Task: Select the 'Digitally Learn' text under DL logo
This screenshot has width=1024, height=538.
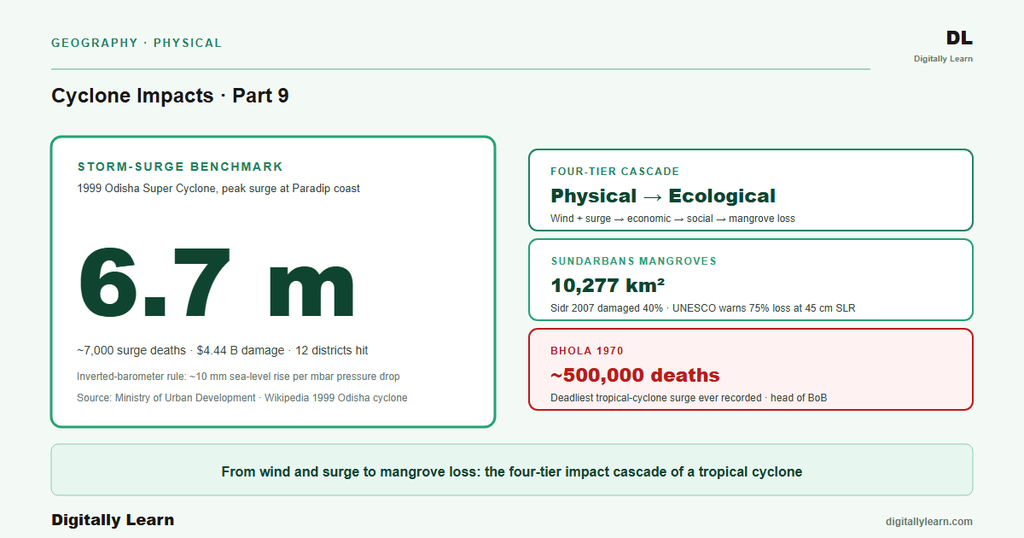Action: [943, 59]
